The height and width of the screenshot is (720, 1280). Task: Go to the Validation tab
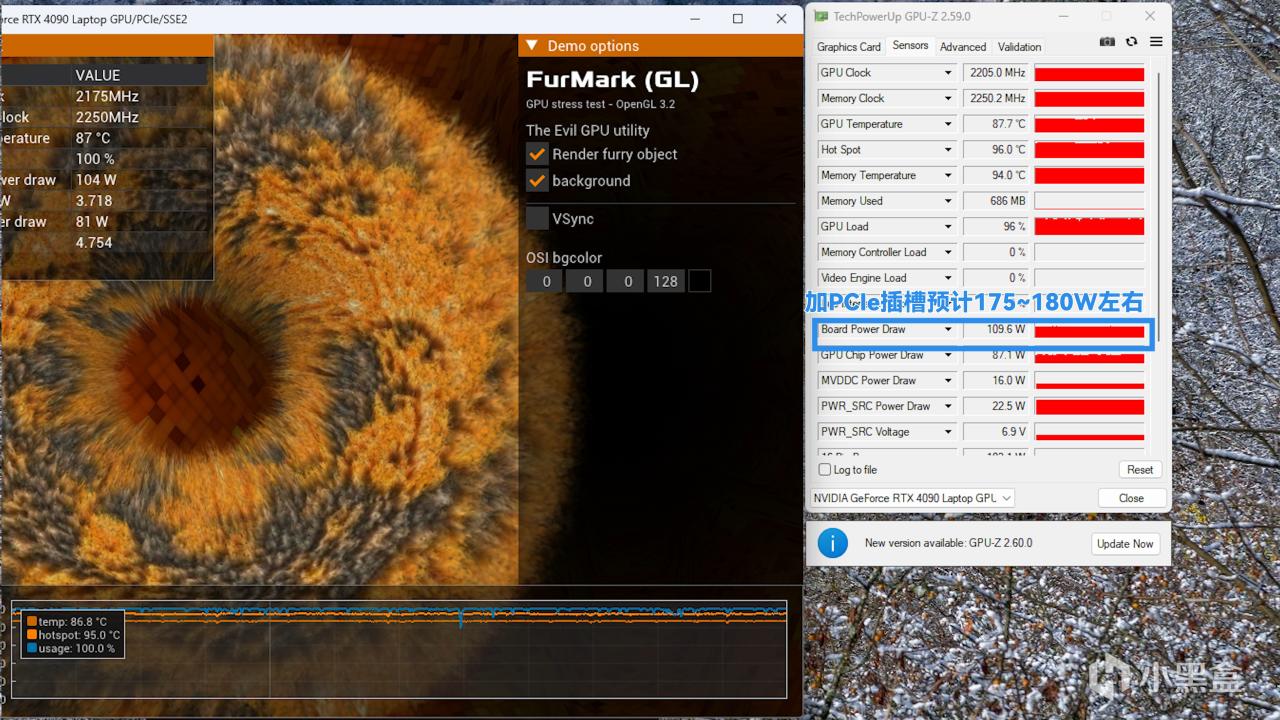pyautogui.click(x=1019, y=47)
